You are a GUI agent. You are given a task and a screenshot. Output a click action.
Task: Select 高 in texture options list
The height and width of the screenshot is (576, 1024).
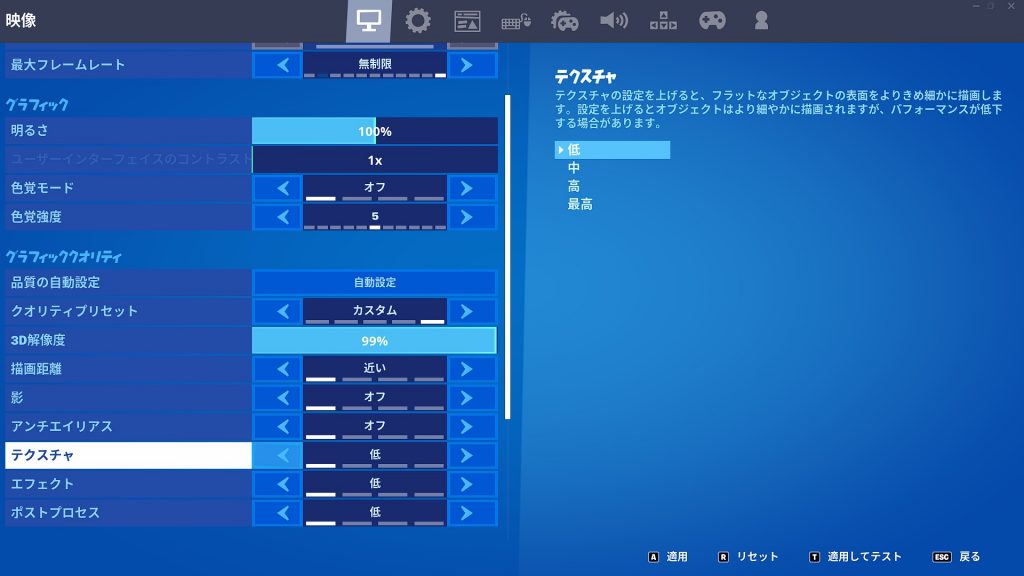coord(573,186)
